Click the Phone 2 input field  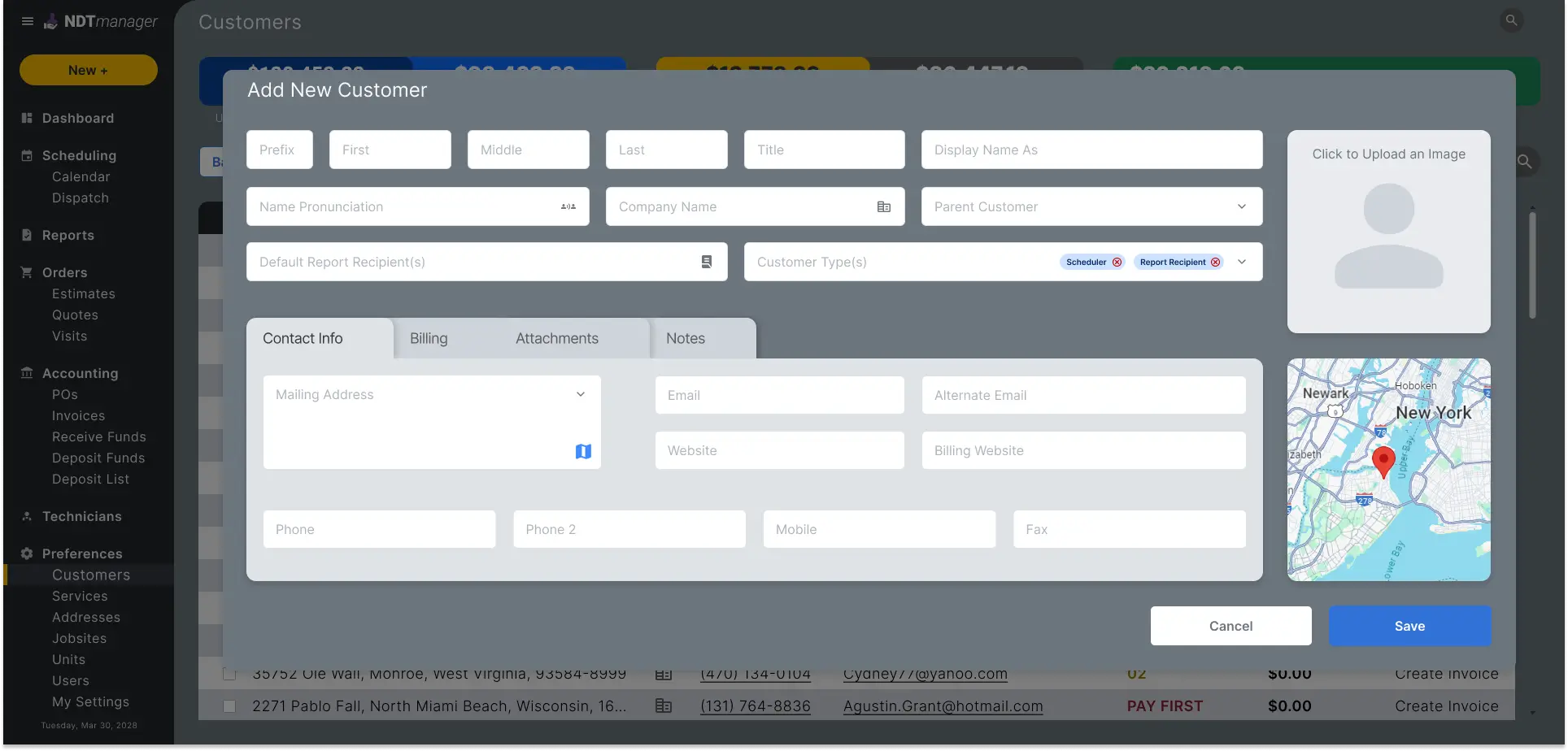click(629, 529)
